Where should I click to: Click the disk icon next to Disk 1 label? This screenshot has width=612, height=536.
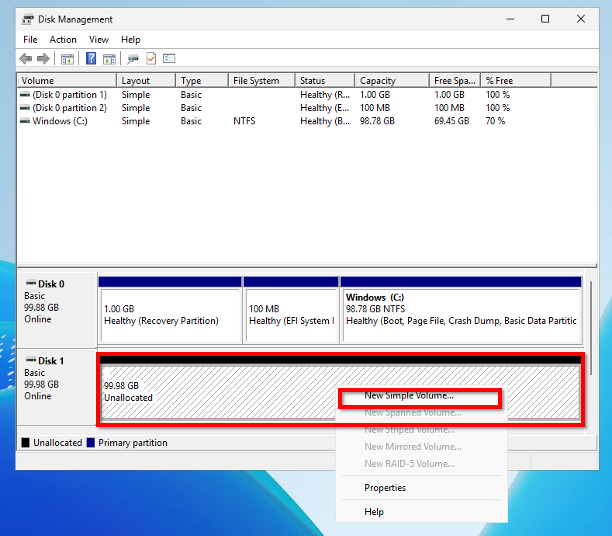(31, 360)
